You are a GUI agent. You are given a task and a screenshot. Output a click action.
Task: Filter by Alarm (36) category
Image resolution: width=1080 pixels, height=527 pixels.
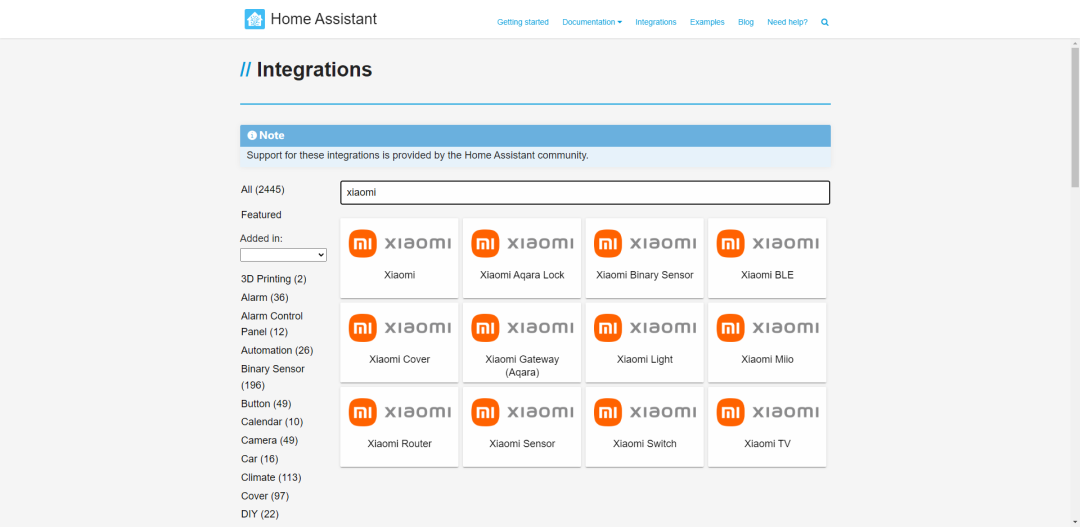[264, 298]
